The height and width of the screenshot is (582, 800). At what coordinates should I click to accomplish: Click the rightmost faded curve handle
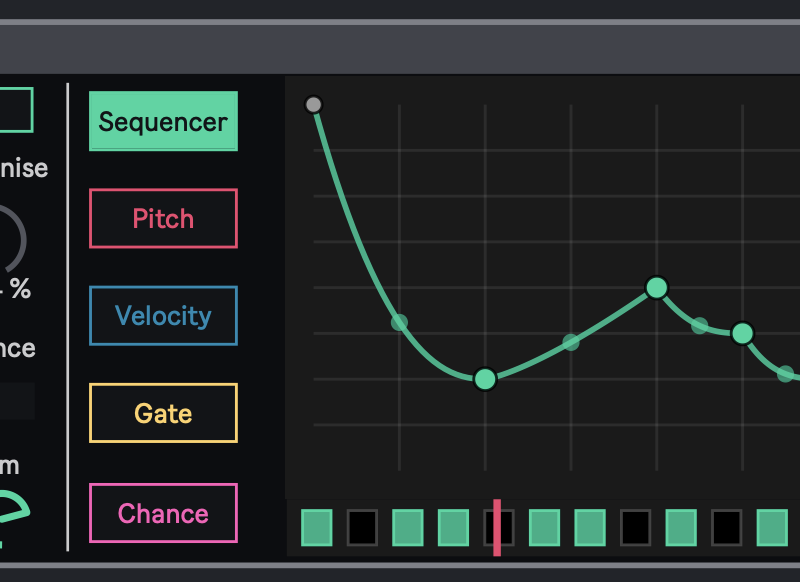[x=785, y=373]
